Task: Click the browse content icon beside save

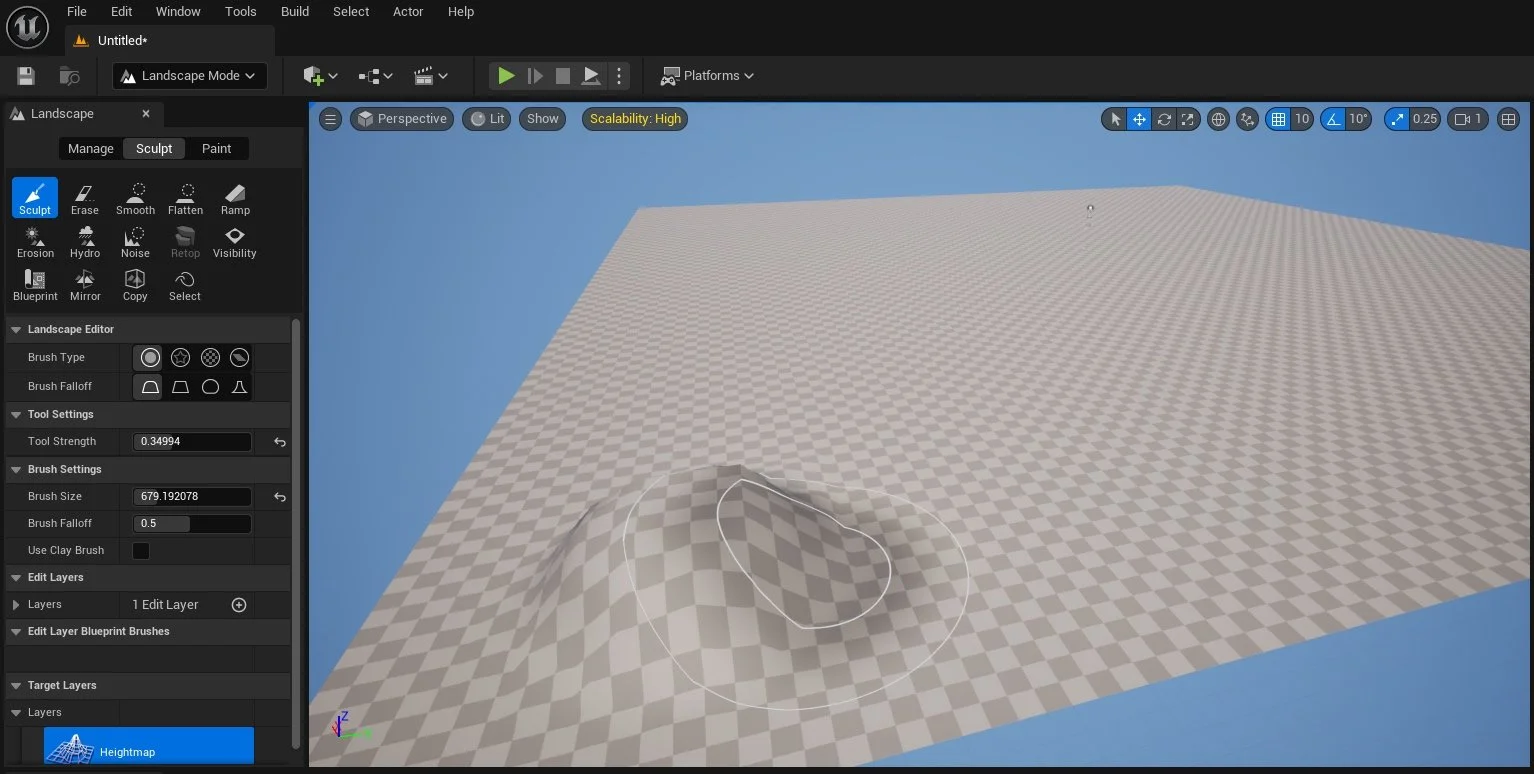Action: pyautogui.click(x=69, y=76)
